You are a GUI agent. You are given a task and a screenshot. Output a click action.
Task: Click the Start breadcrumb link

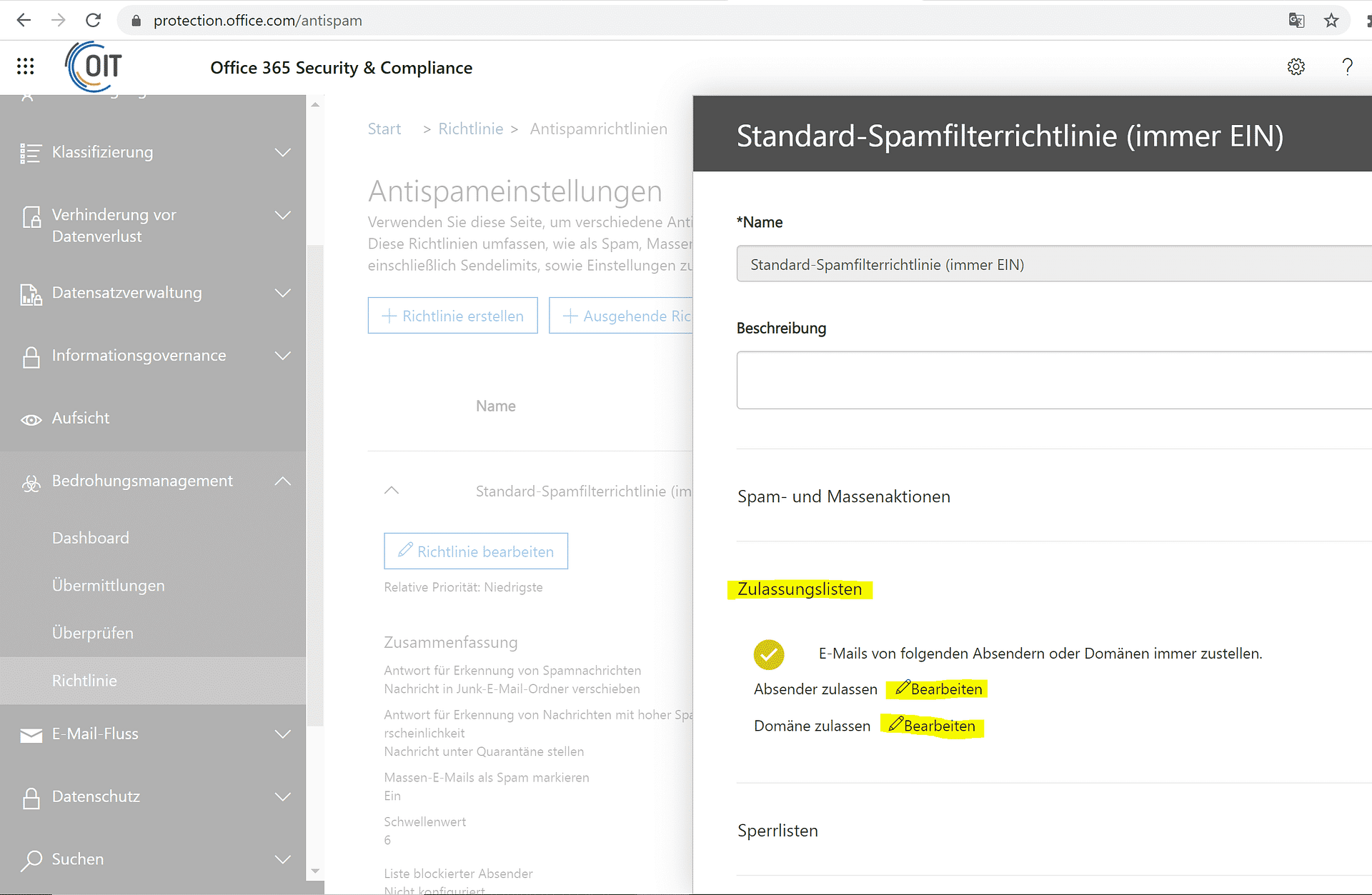384,129
